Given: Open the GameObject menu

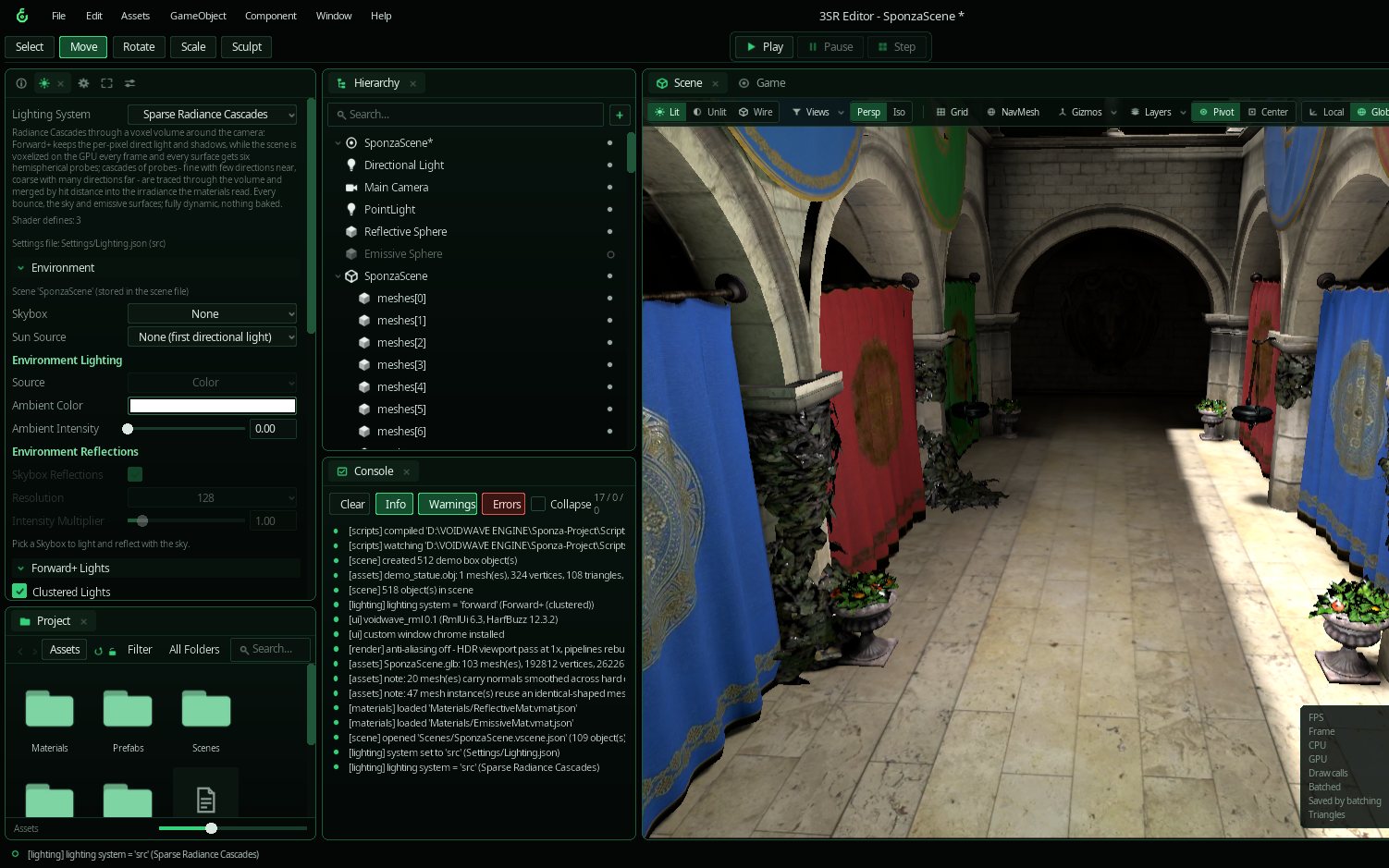Looking at the screenshot, I should point(198,16).
